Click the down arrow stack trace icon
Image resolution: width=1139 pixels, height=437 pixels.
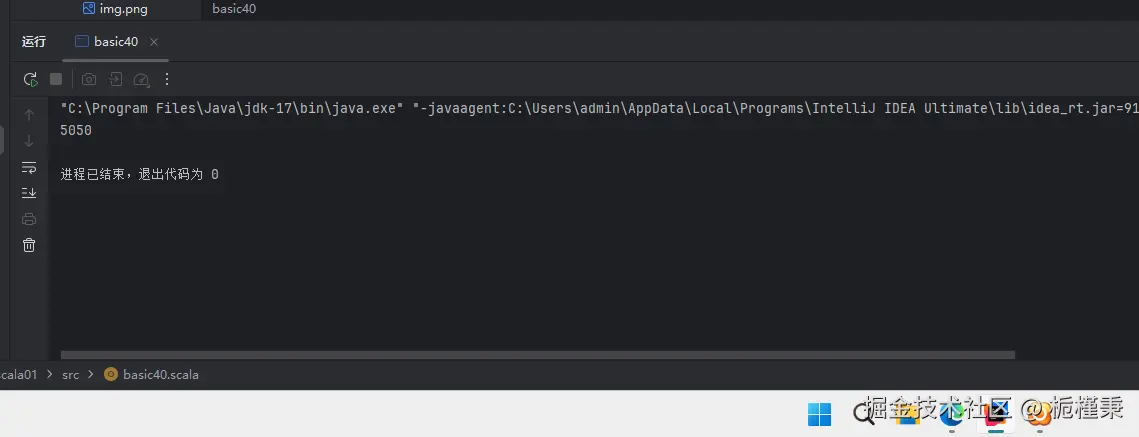tap(29, 141)
